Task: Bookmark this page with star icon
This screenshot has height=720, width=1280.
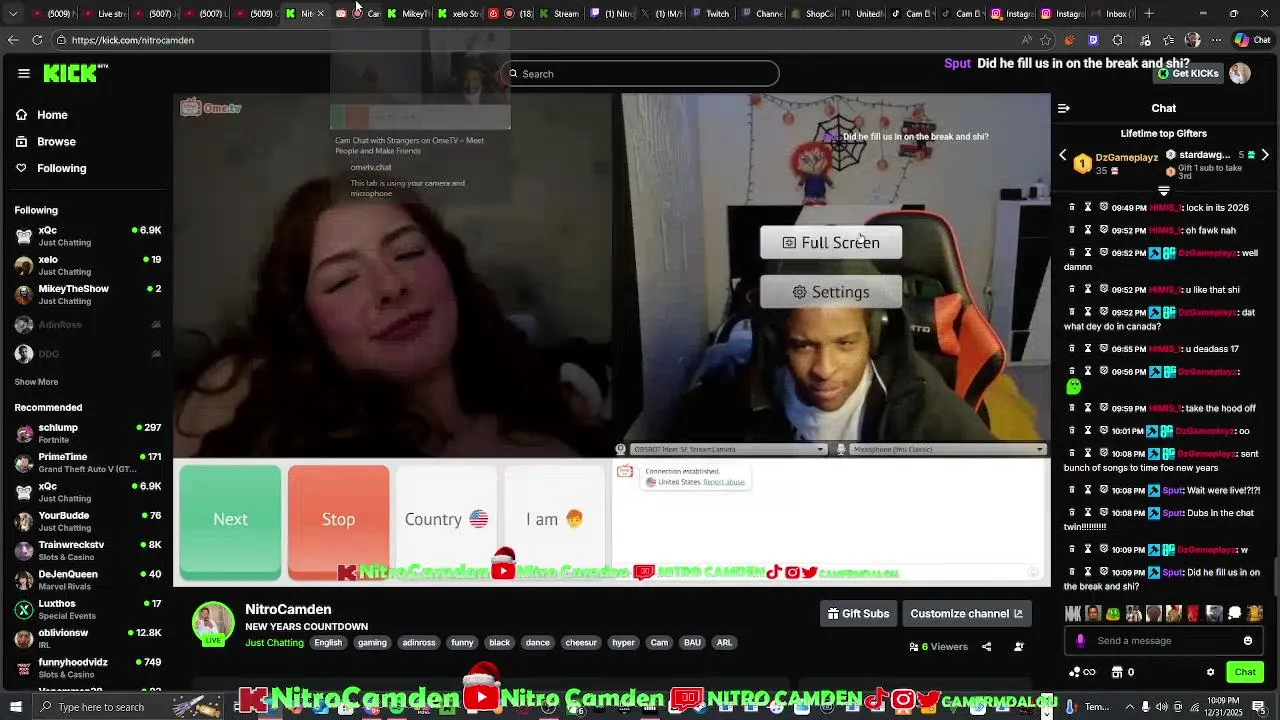Action: [x=1045, y=40]
